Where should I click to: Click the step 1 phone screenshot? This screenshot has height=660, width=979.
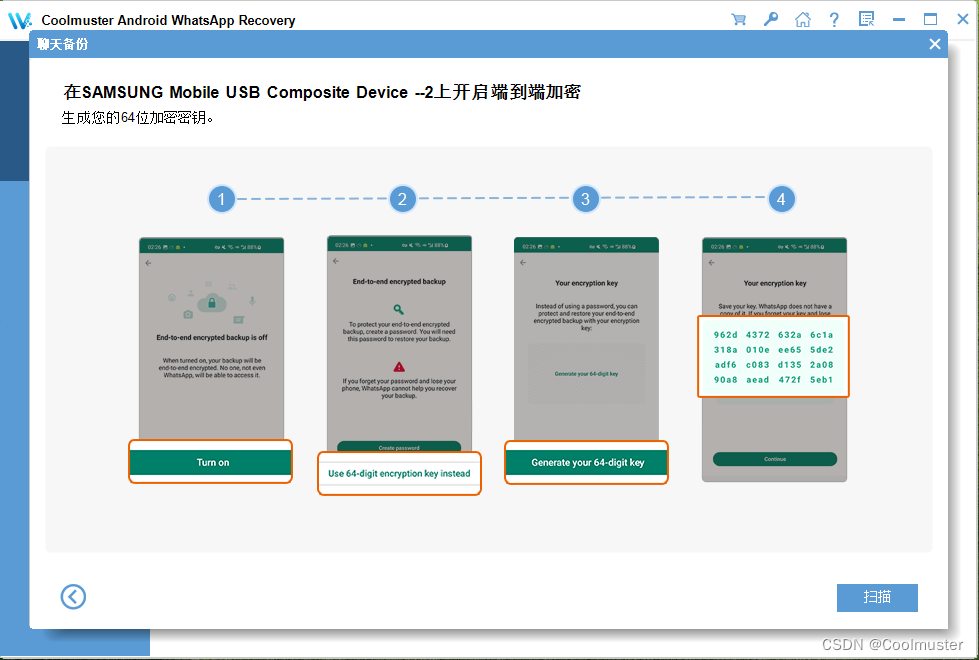211,340
